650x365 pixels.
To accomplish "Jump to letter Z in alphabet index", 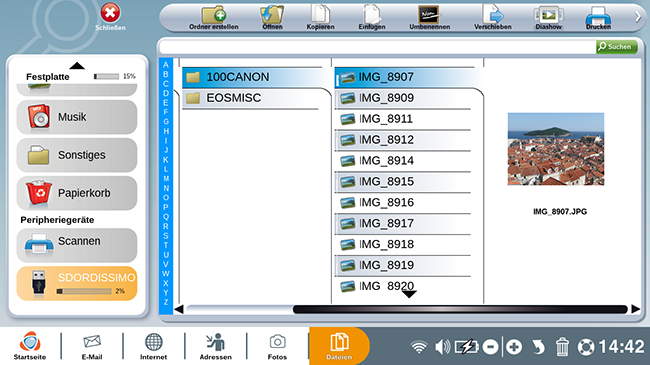I will pyautogui.click(x=166, y=302).
